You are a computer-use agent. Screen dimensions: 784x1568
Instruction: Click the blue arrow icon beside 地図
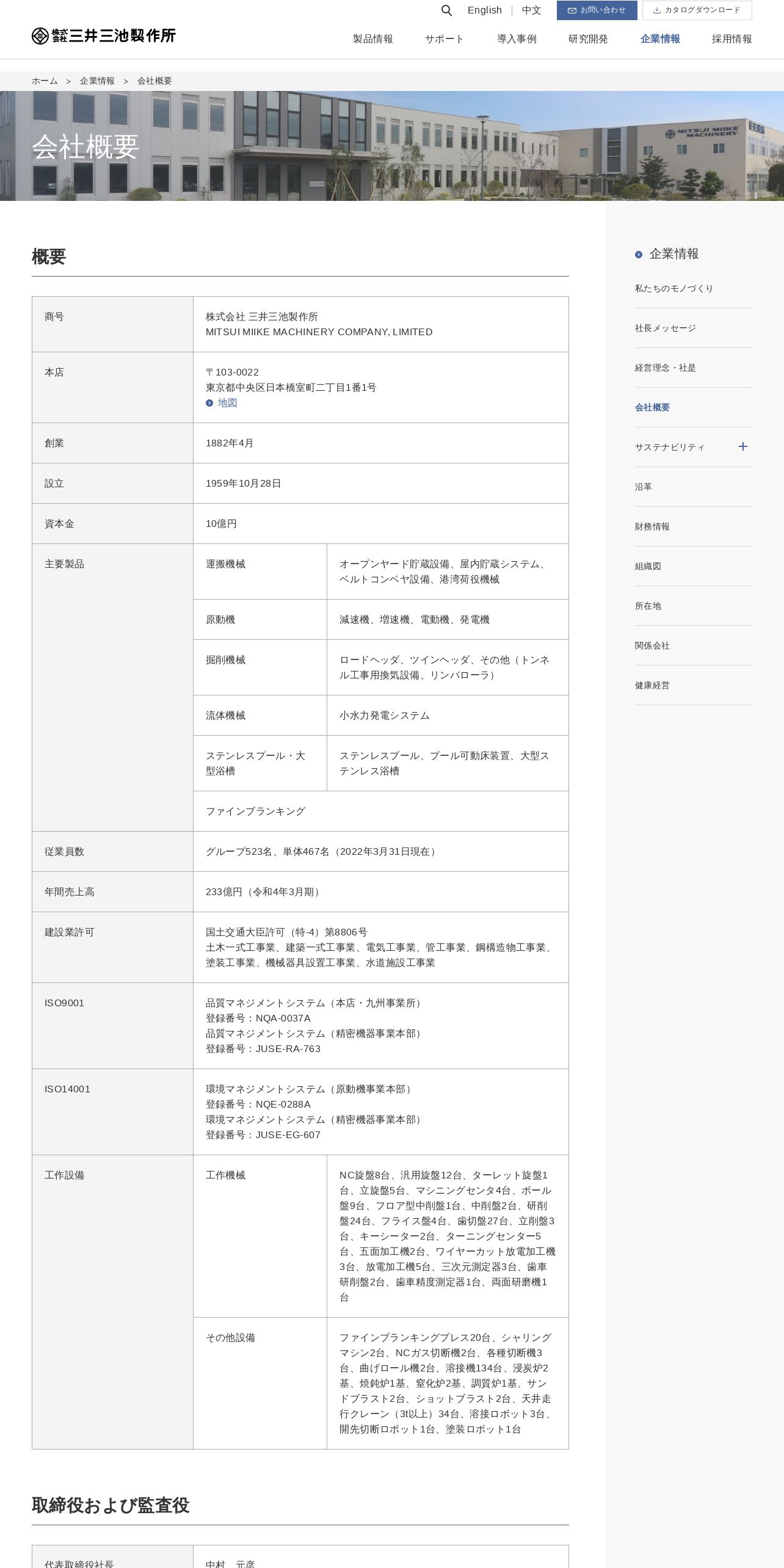pyautogui.click(x=209, y=403)
